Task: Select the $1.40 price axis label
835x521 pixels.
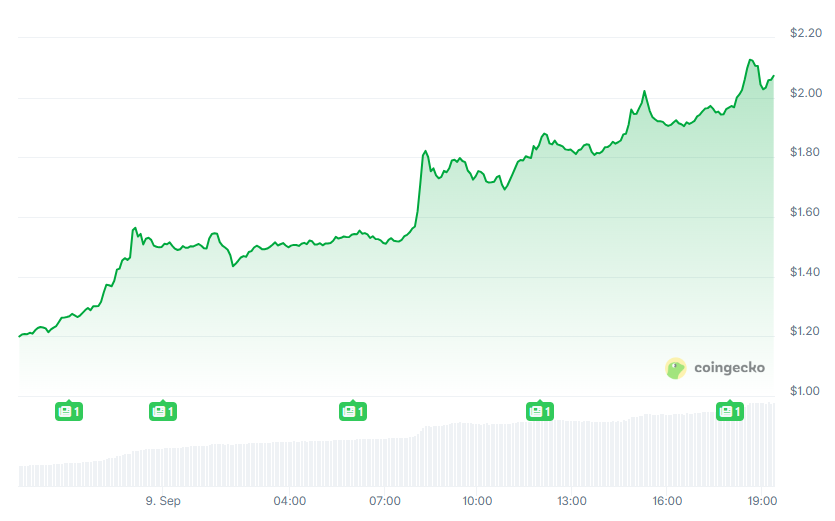Action: (805, 272)
